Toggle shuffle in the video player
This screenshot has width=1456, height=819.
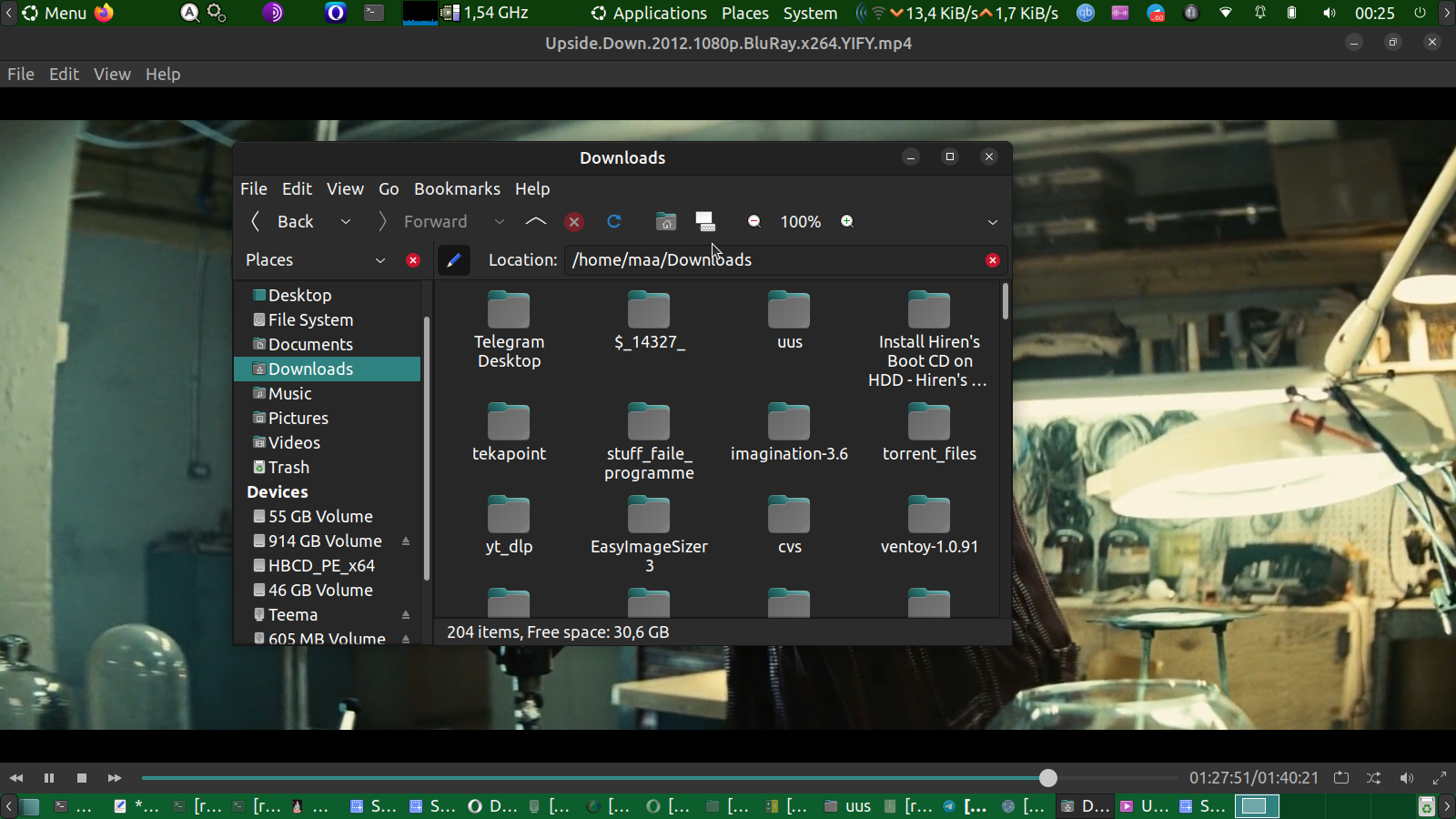click(x=1374, y=778)
